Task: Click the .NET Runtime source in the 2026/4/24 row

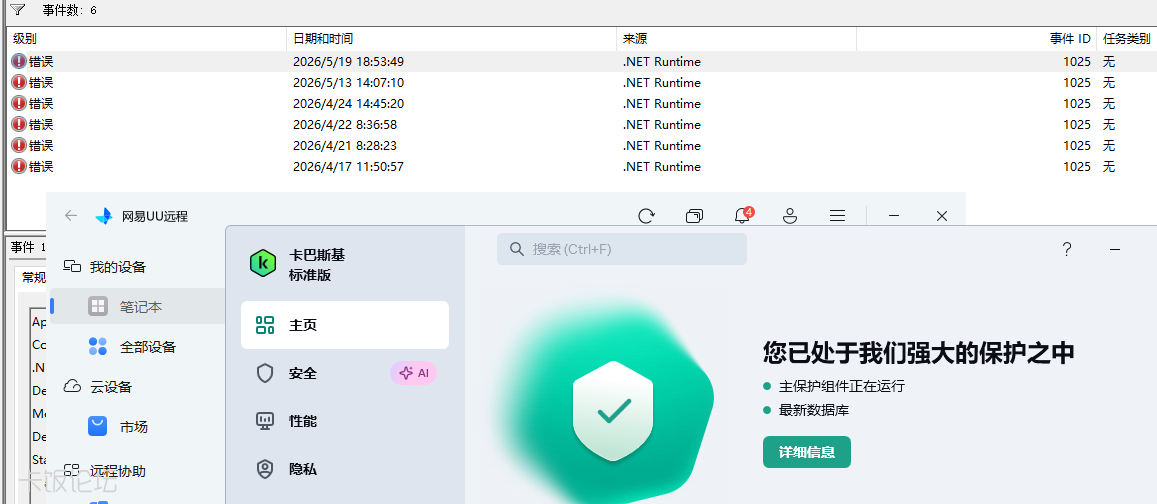Action: 662,104
